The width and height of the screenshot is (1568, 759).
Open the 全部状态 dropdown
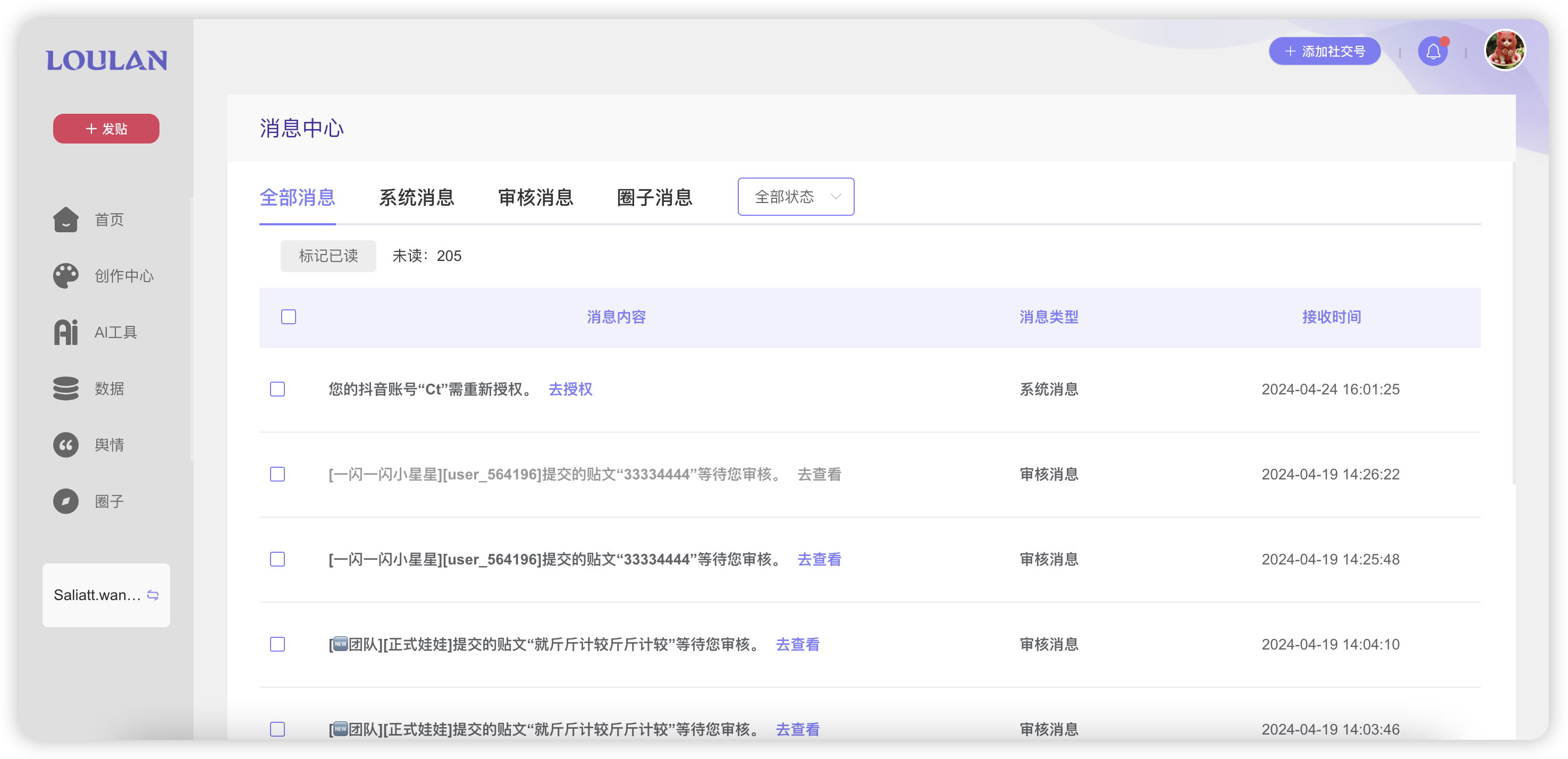(796, 197)
